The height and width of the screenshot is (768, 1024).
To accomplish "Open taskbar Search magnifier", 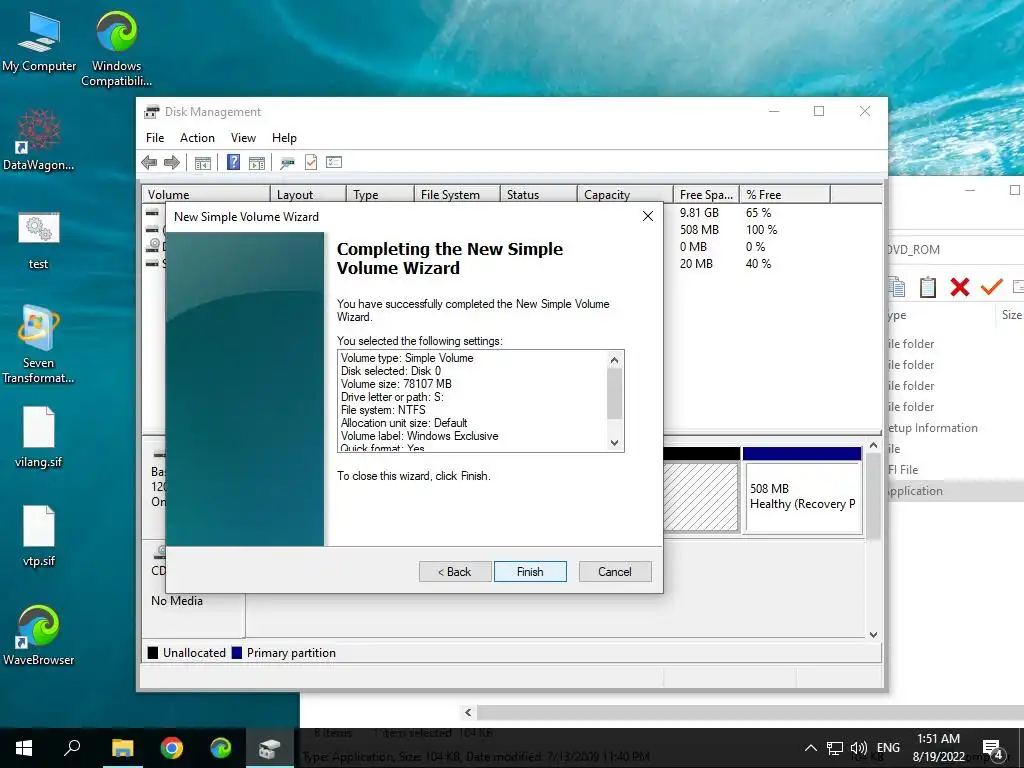I will [72, 748].
